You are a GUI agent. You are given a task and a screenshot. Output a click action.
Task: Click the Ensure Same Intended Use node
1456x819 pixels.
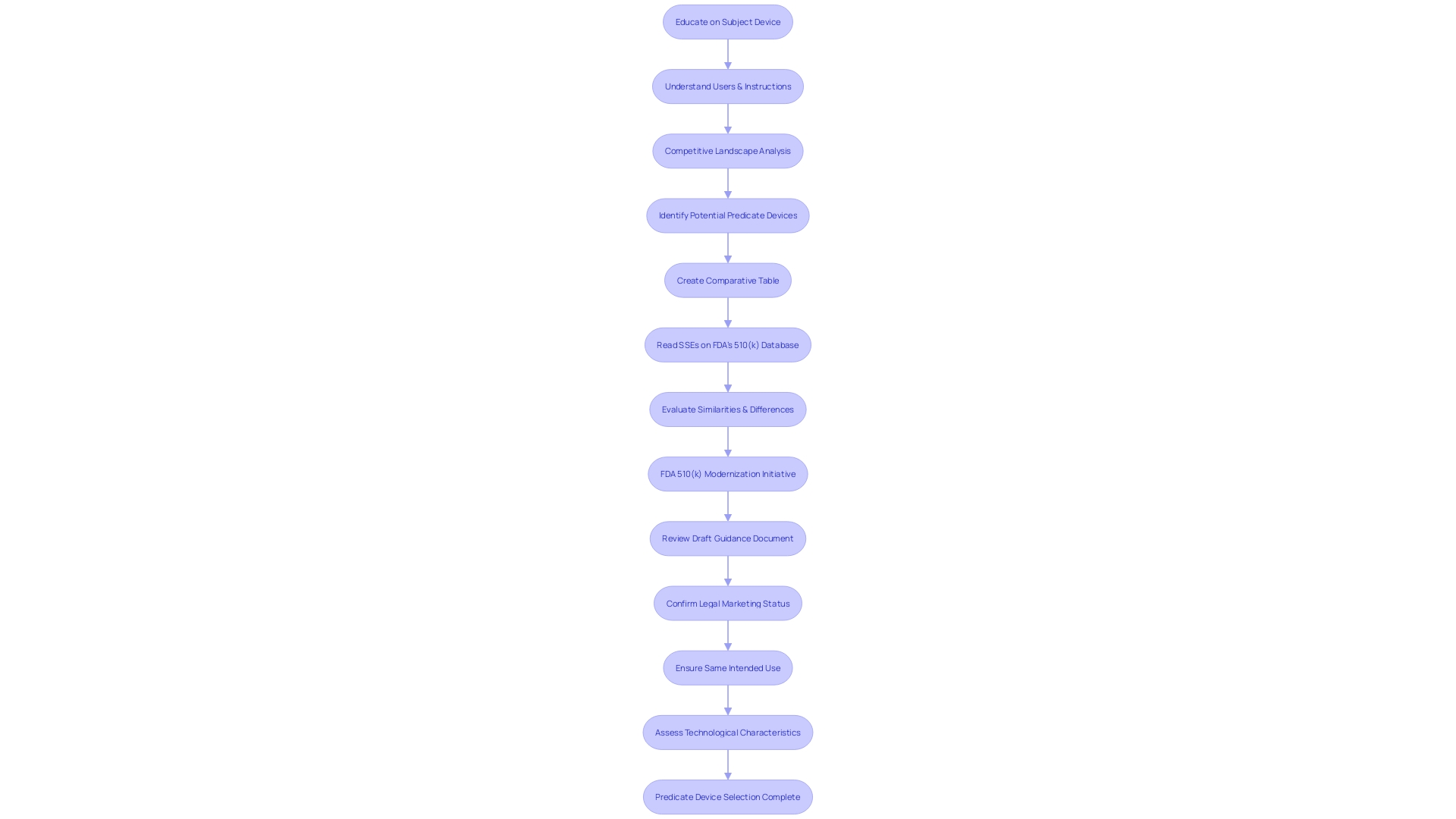[x=728, y=668]
